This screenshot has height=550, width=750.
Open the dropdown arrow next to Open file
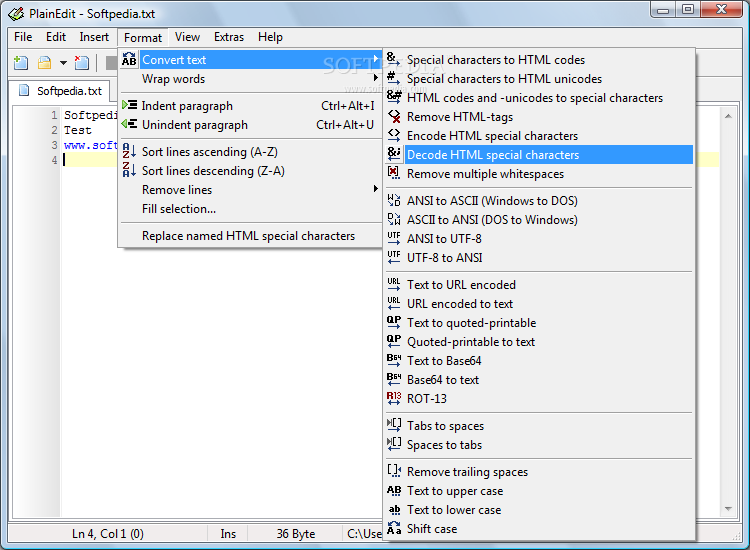63,63
